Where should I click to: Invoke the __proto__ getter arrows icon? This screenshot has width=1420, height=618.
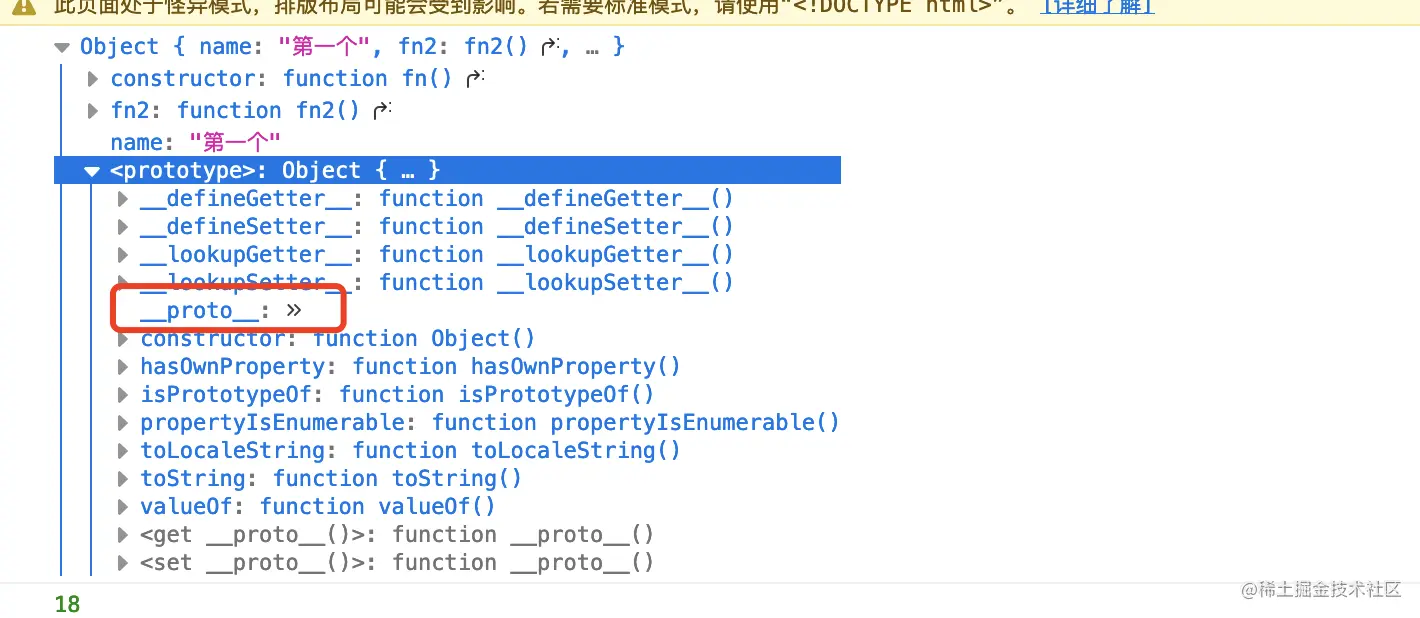pos(293,310)
